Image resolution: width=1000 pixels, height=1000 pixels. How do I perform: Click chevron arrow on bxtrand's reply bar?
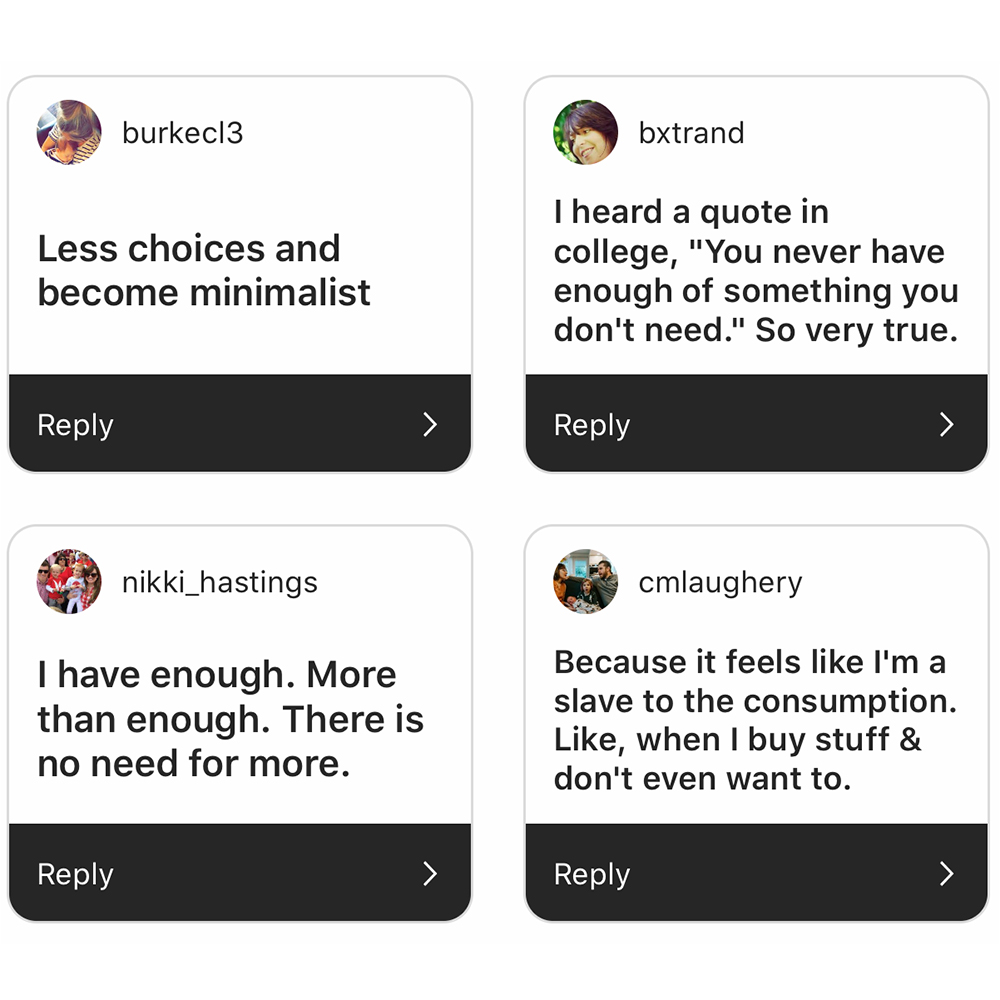[947, 424]
